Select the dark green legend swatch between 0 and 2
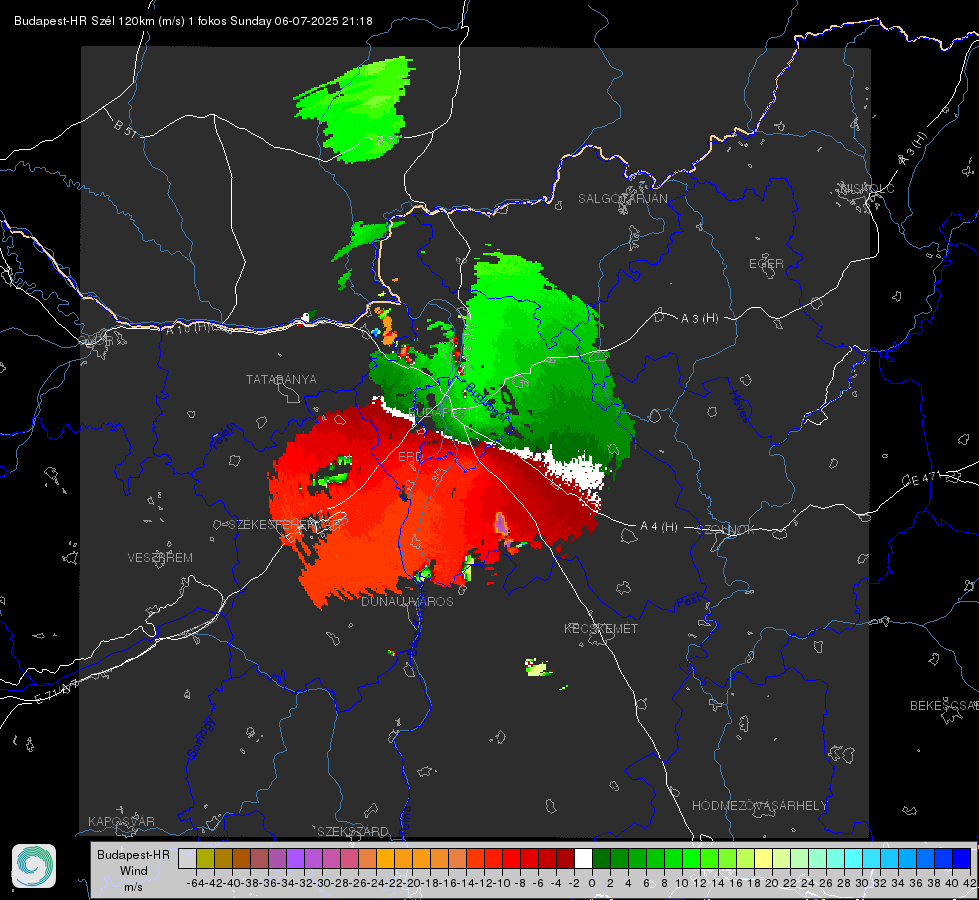Image resolution: width=979 pixels, height=900 pixels. [x=601, y=859]
